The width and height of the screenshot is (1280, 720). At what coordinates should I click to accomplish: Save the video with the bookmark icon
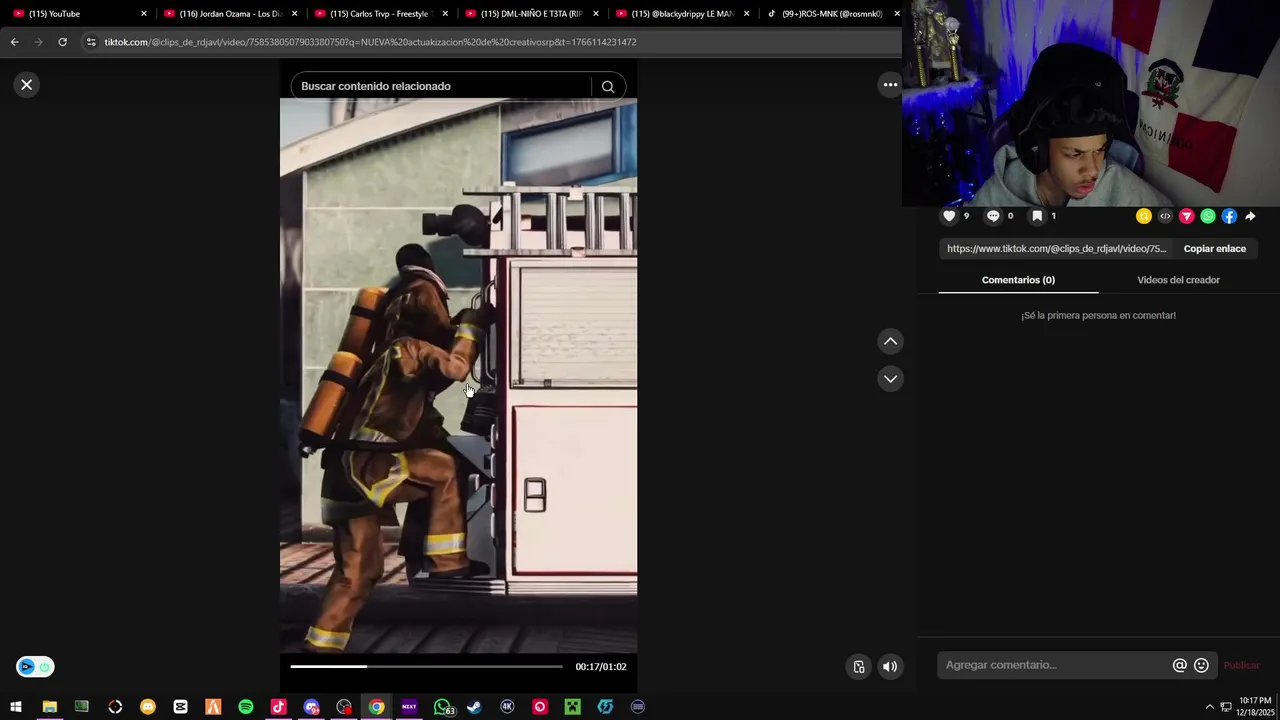pos(1037,216)
